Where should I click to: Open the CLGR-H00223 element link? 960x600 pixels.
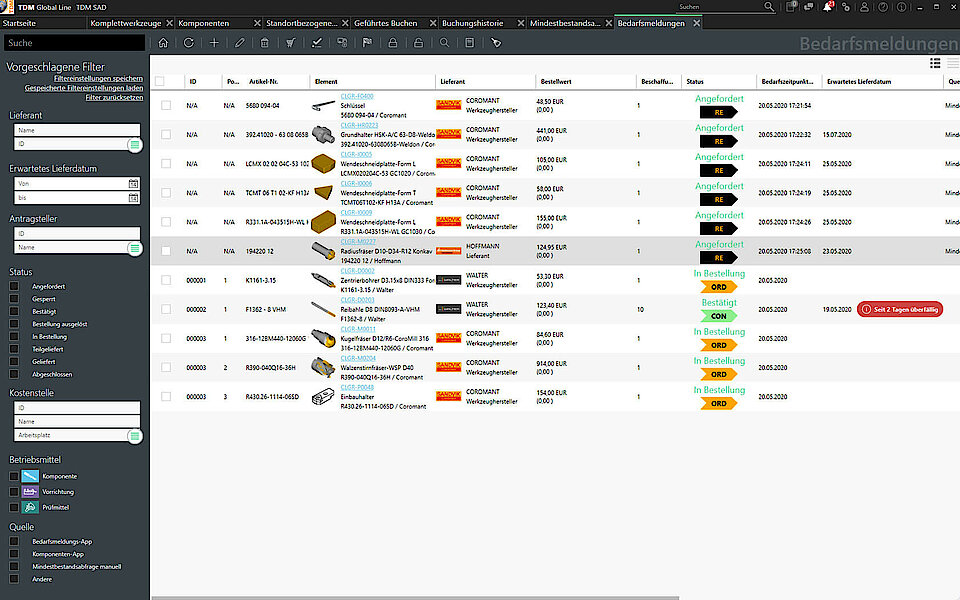(359, 125)
